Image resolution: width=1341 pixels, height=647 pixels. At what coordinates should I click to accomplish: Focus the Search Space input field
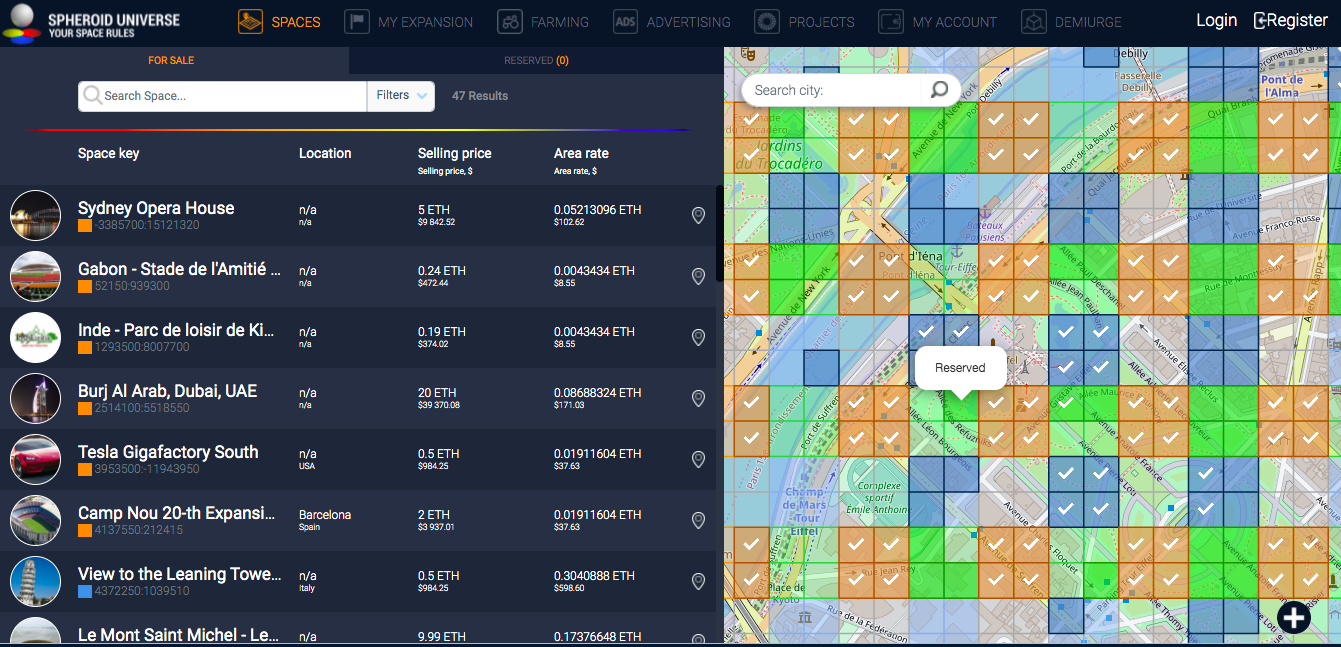(223, 96)
